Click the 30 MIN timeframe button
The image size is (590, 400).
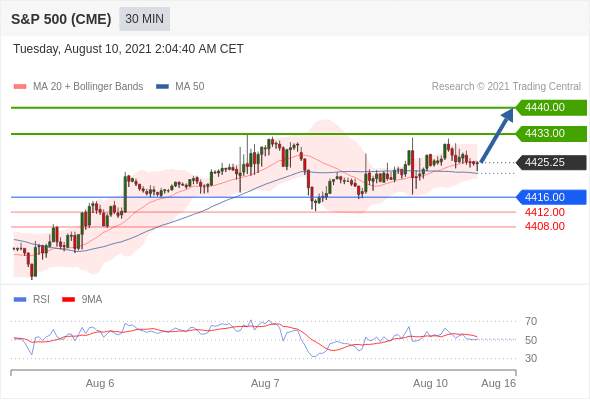click(x=144, y=19)
